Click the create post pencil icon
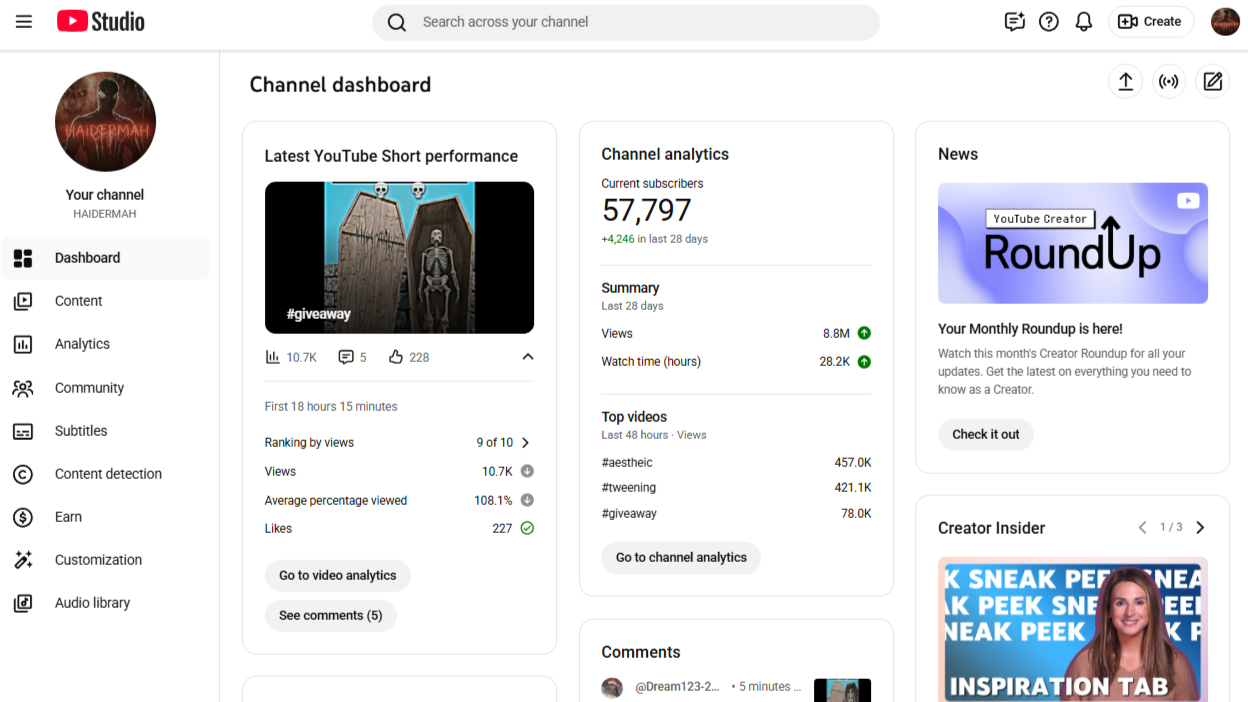Image resolution: width=1248 pixels, height=702 pixels. coord(1212,82)
